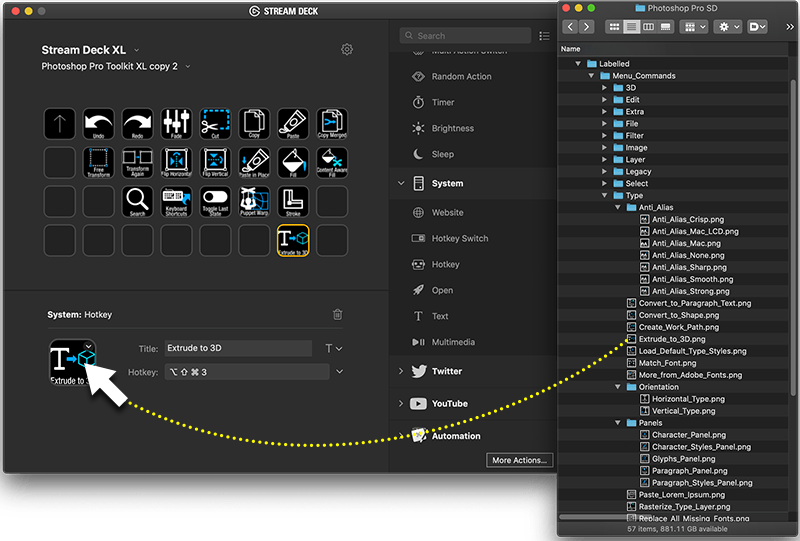Click the Flip Vertical key
800x541 pixels.
[x=215, y=162]
